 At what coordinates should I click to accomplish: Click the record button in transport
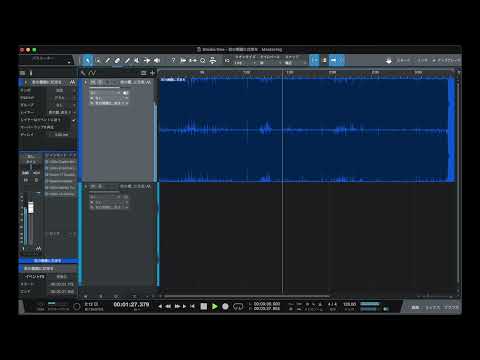coord(225,306)
